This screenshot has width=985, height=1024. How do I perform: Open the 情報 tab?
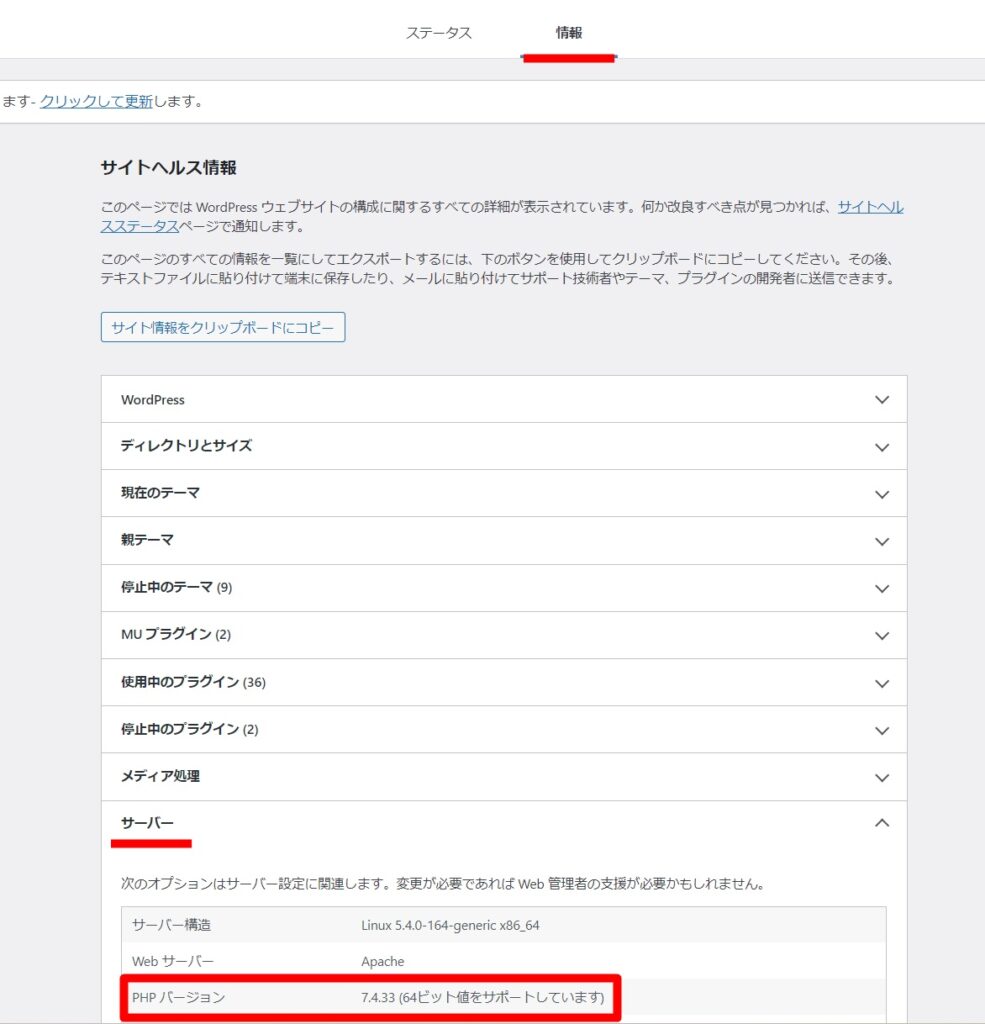(568, 33)
